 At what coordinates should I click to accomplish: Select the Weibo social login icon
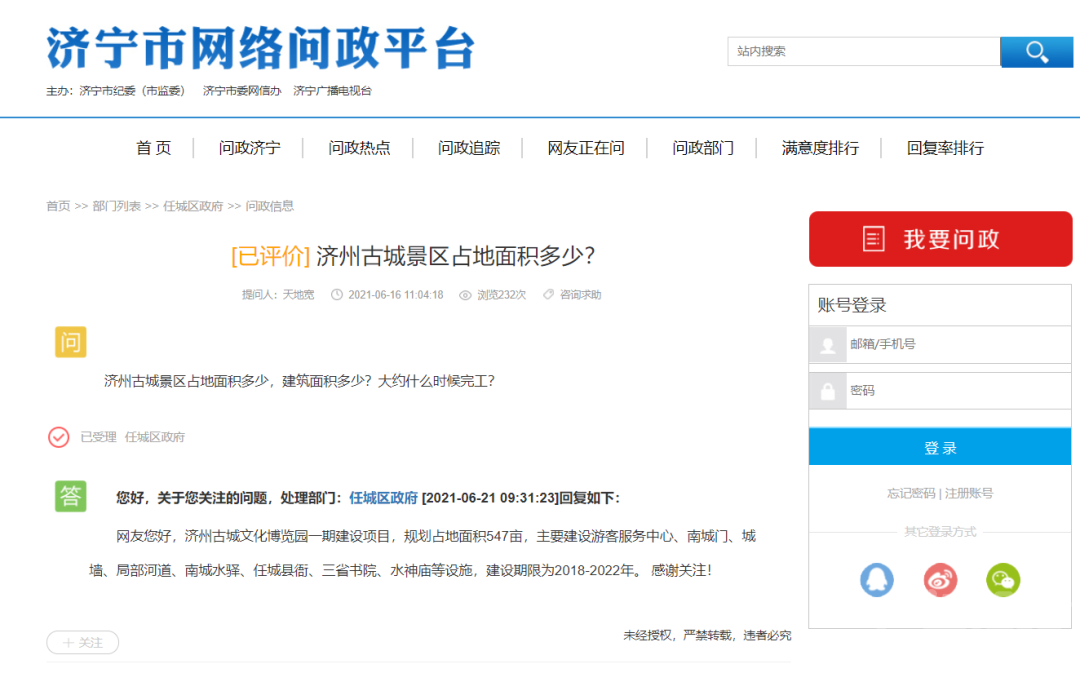click(x=940, y=580)
